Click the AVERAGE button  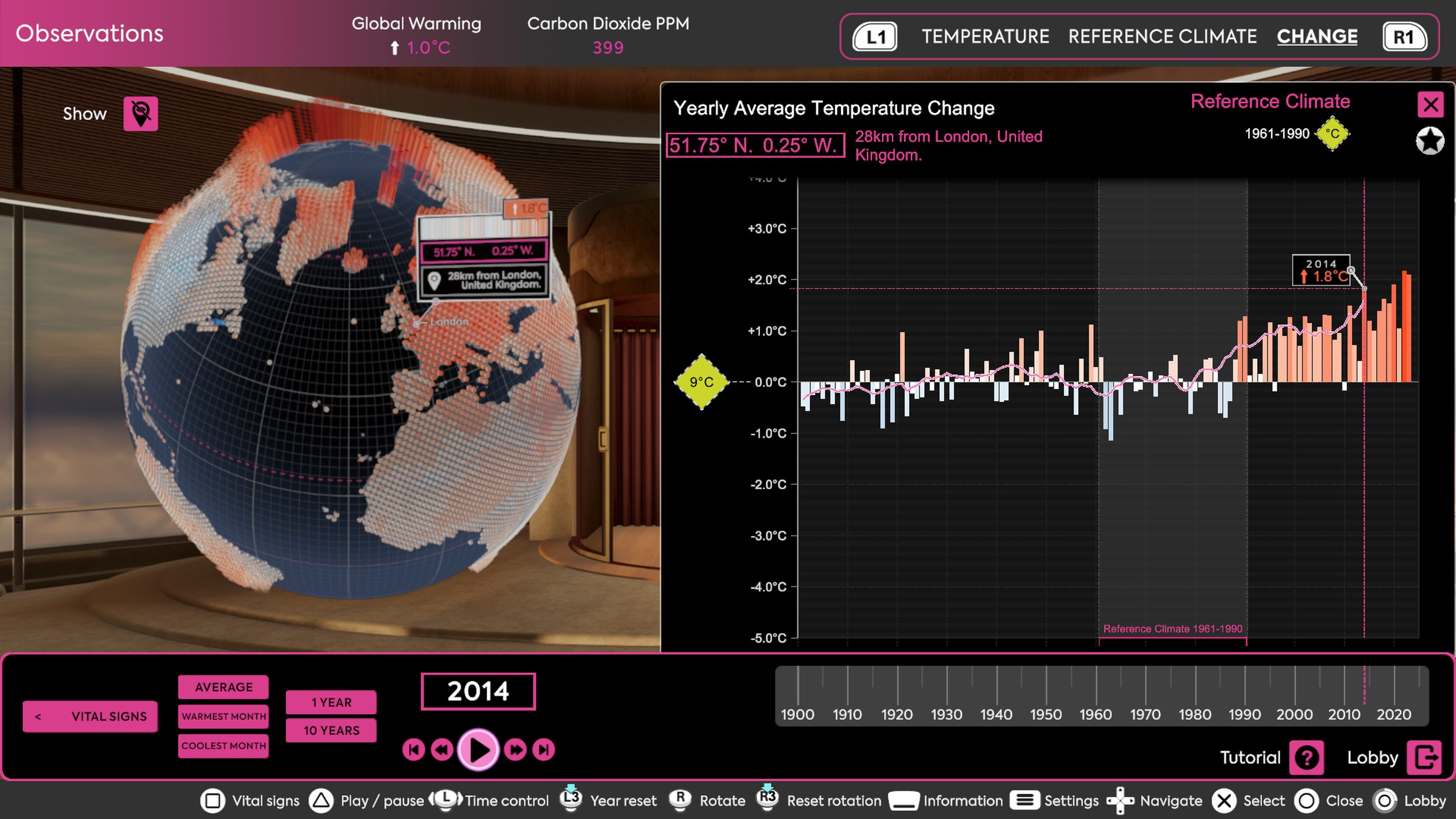point(223,687)
